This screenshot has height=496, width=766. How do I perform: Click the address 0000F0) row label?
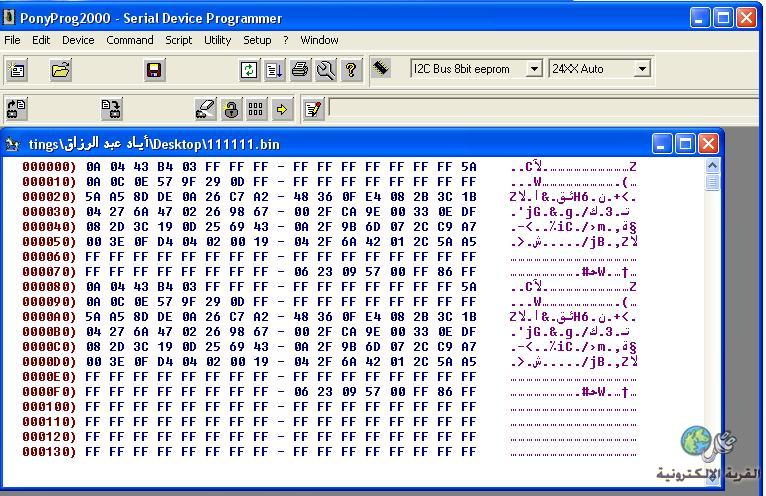pyautogui.click(x=49, y=392)
